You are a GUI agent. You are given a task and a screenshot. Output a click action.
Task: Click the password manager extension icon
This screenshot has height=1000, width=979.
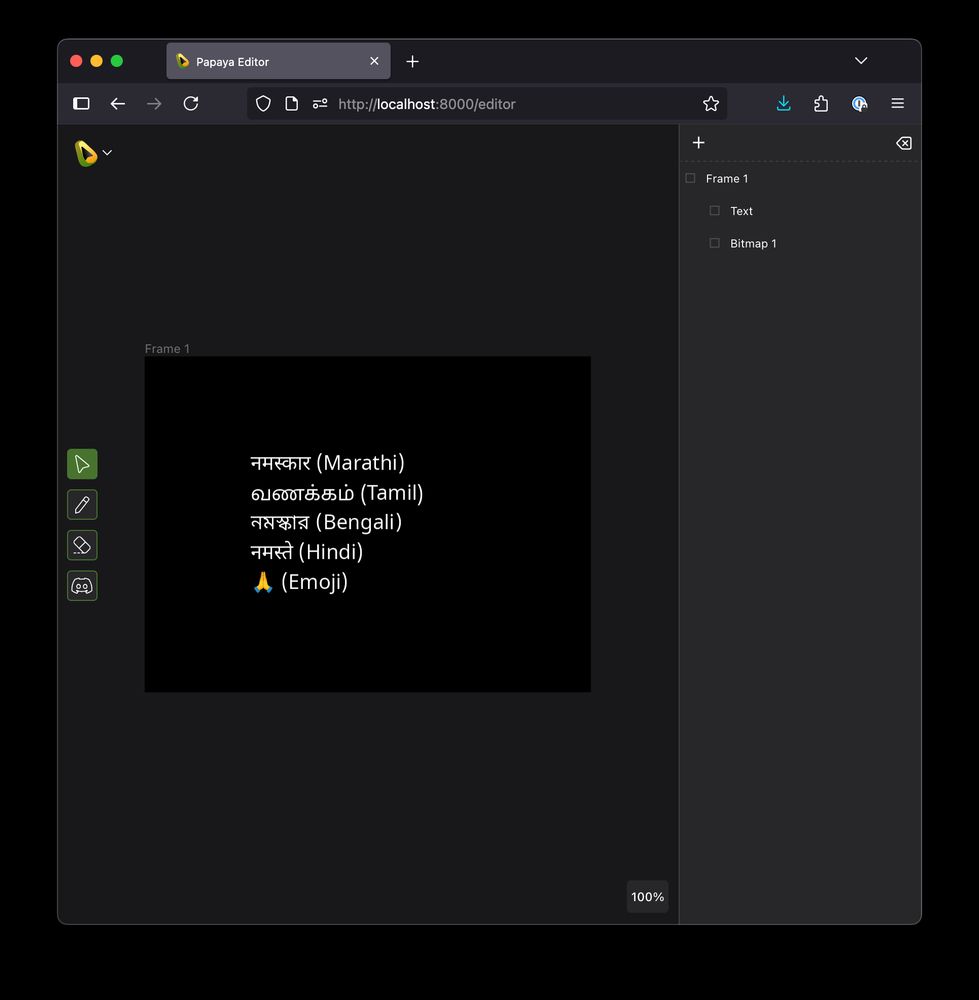(859, 103)
